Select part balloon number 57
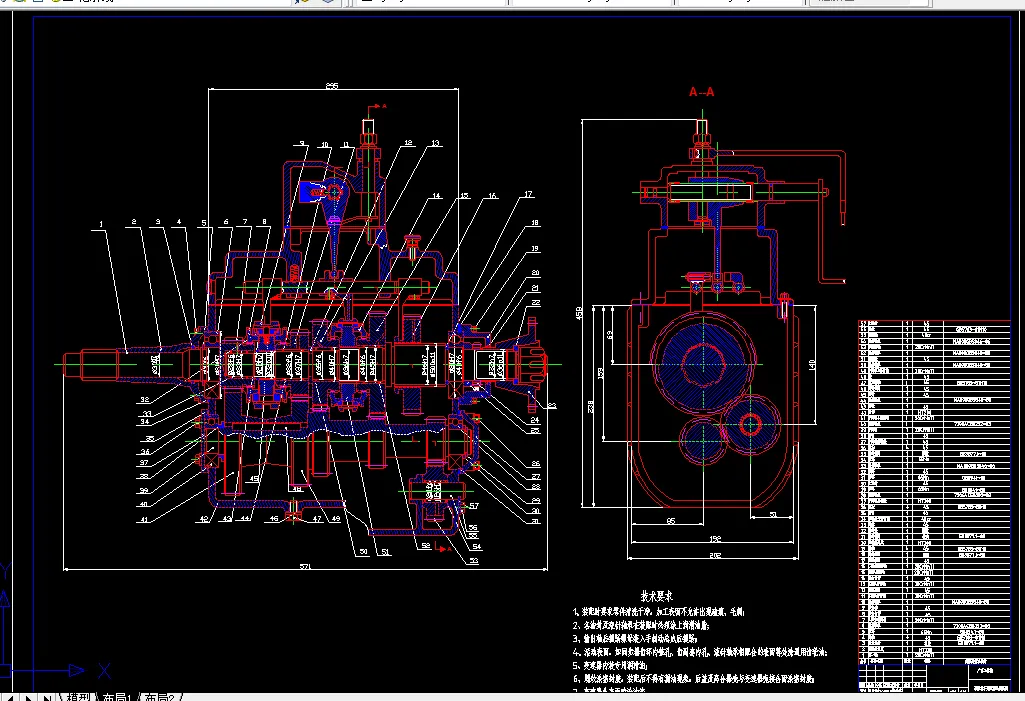The width and height of the screenshot is (1025, 701). [474, 505]
